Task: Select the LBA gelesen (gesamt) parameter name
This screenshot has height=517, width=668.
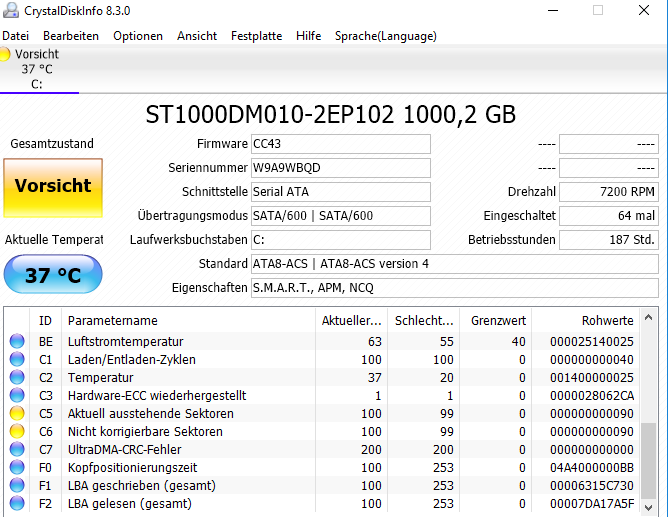Action: pyautogui.click(x=130, y=503)
